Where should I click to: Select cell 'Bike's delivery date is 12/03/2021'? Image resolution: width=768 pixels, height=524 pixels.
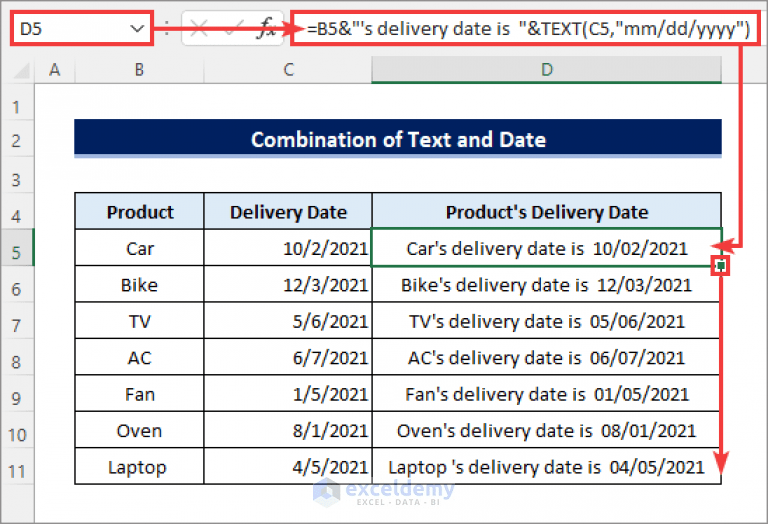(x=547, y=285)
